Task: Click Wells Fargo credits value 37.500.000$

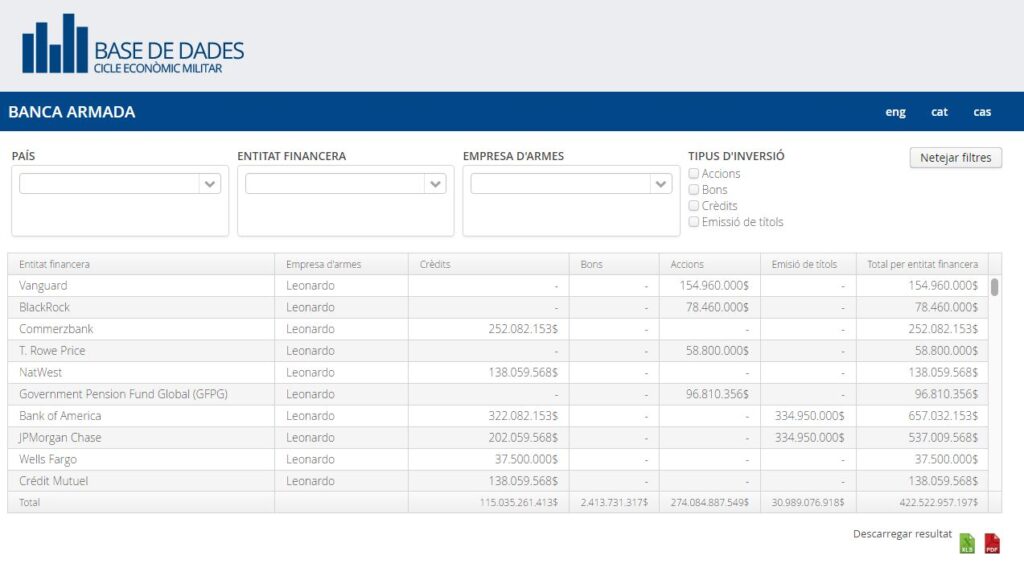Action: 526,459
